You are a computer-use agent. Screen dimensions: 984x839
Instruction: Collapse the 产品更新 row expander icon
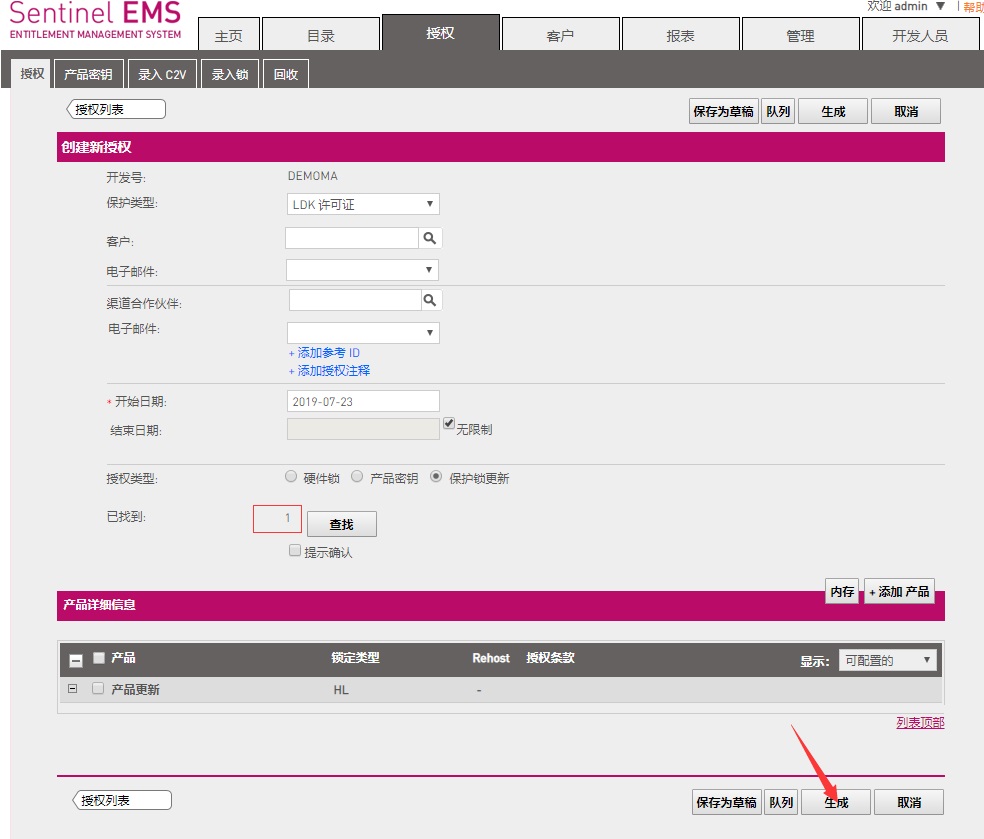[72, 689]
